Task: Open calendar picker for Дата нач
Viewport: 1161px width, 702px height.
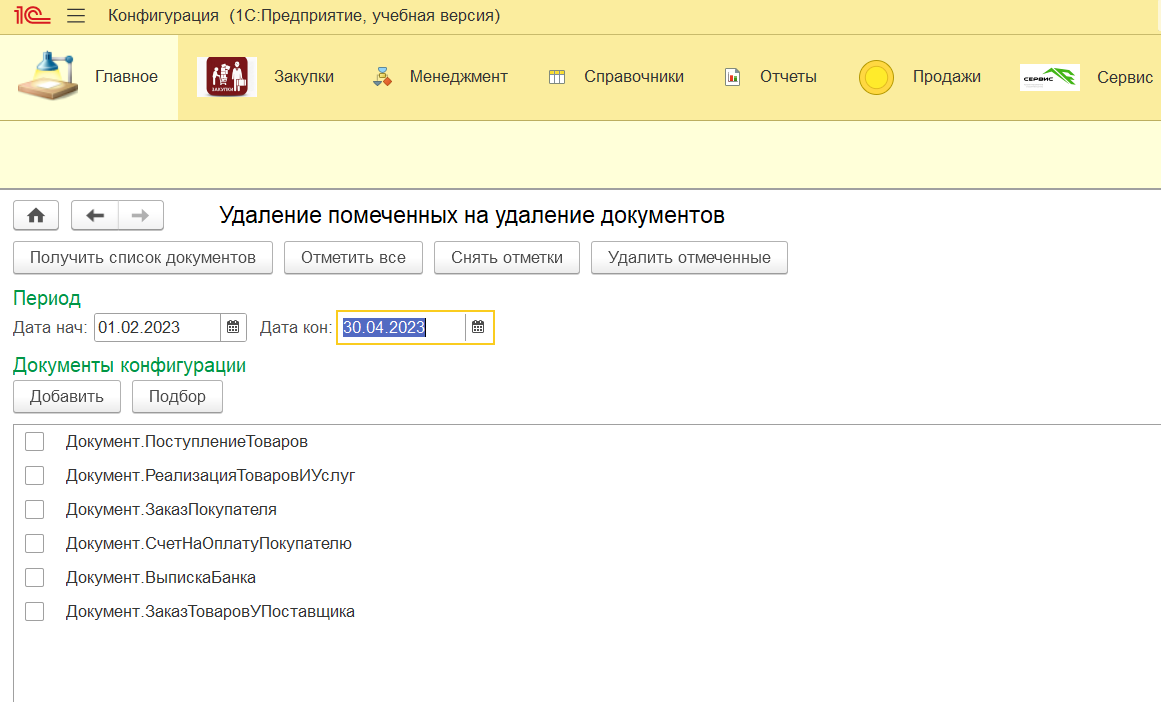Action: [x=233, y=327]
